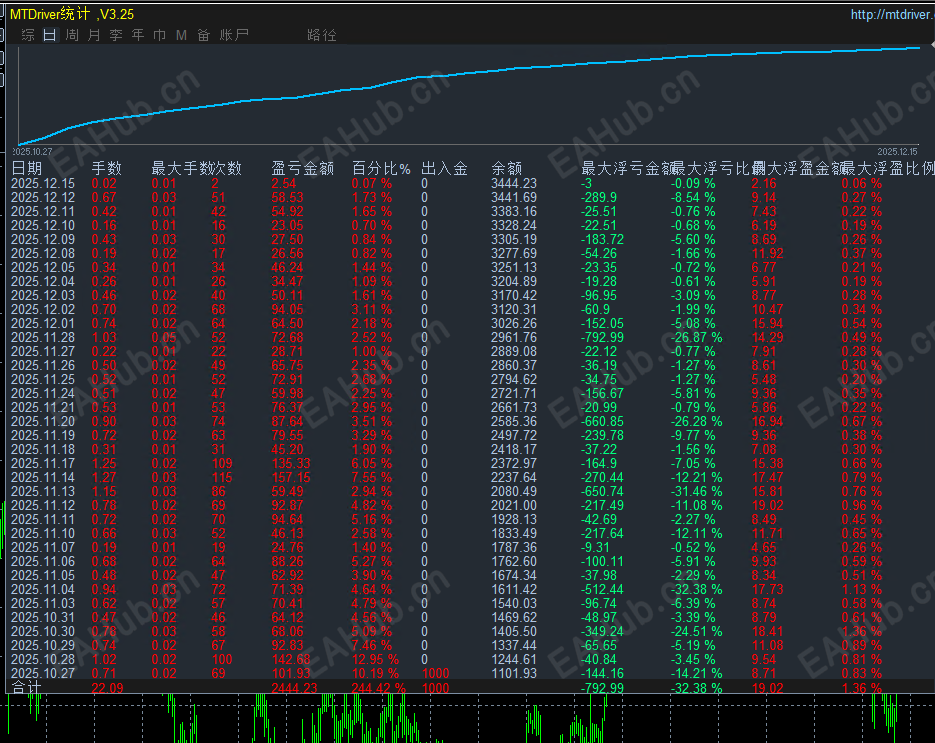Image resolution: width=935 pixels, height=743 pixels.
Task: Click the 最大手数 column header
Action: [x=181, y=169]
